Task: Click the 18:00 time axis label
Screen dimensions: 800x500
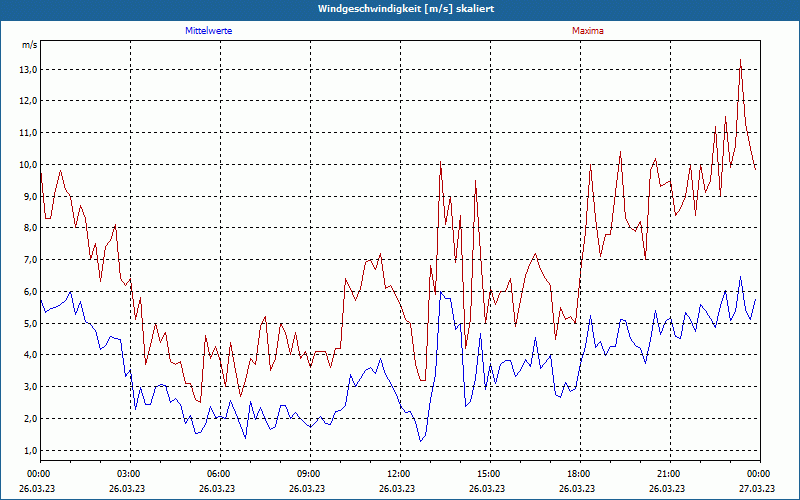Action: (x=580, y=474)
